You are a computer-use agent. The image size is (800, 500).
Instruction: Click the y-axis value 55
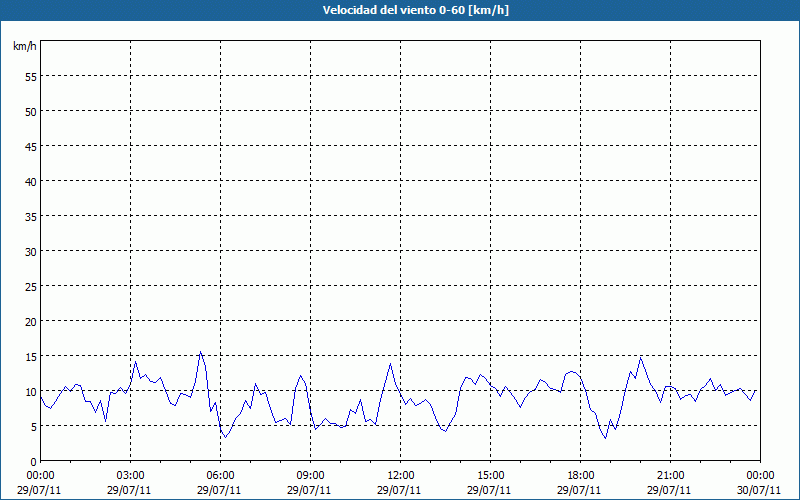coord(31,77)
